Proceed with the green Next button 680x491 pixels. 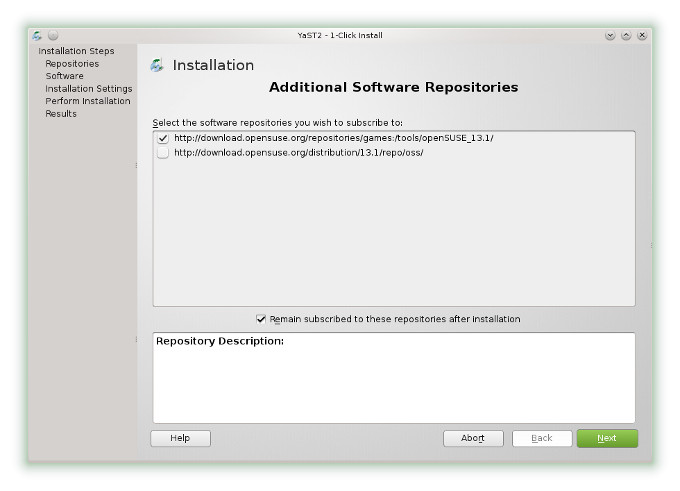coord(607,438)
